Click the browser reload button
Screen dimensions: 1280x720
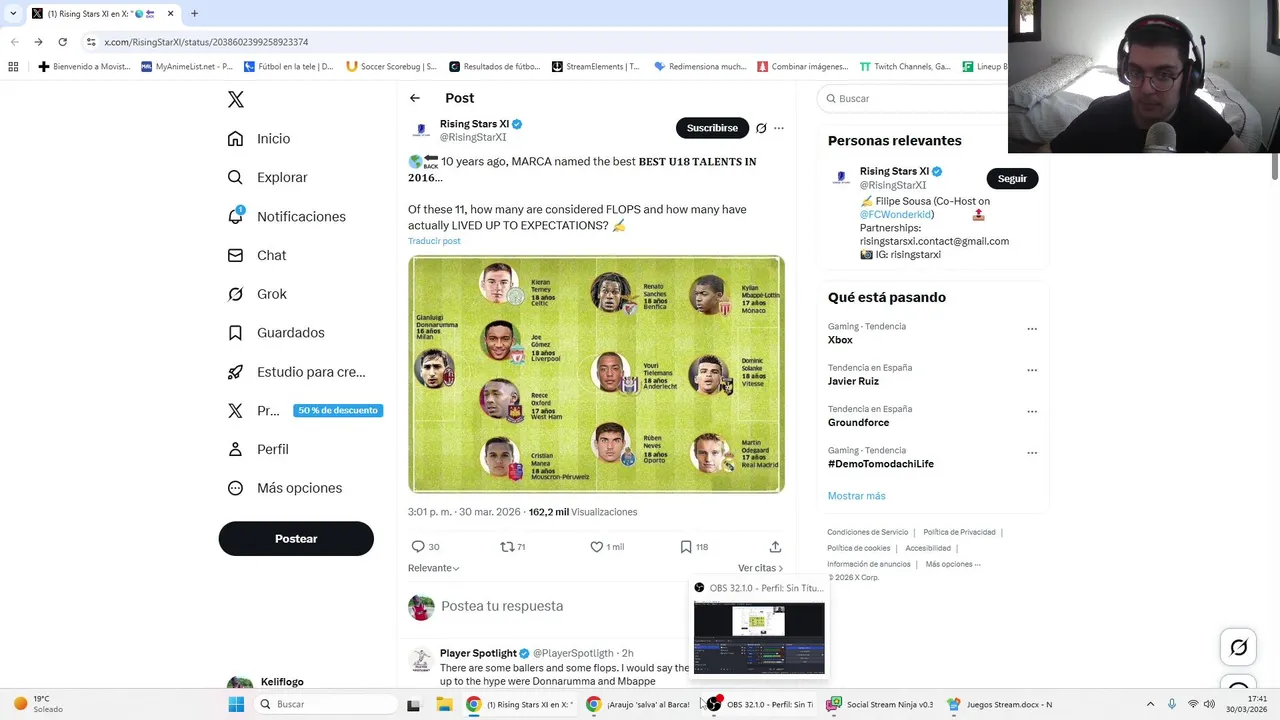point(62,42)
